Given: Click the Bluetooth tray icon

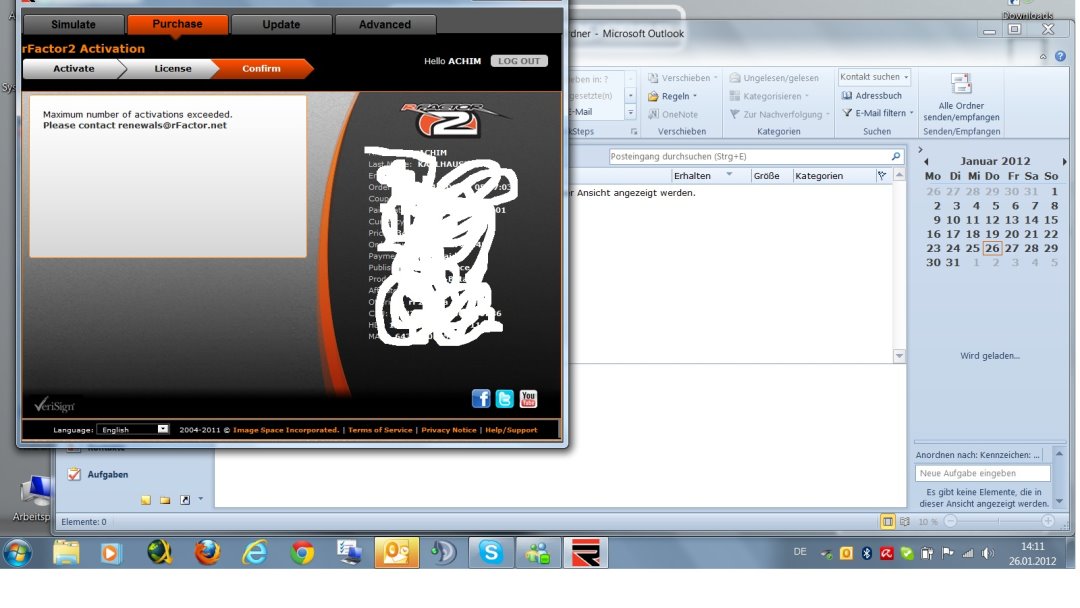Looking at the screenshot, I should coord(867,553).
